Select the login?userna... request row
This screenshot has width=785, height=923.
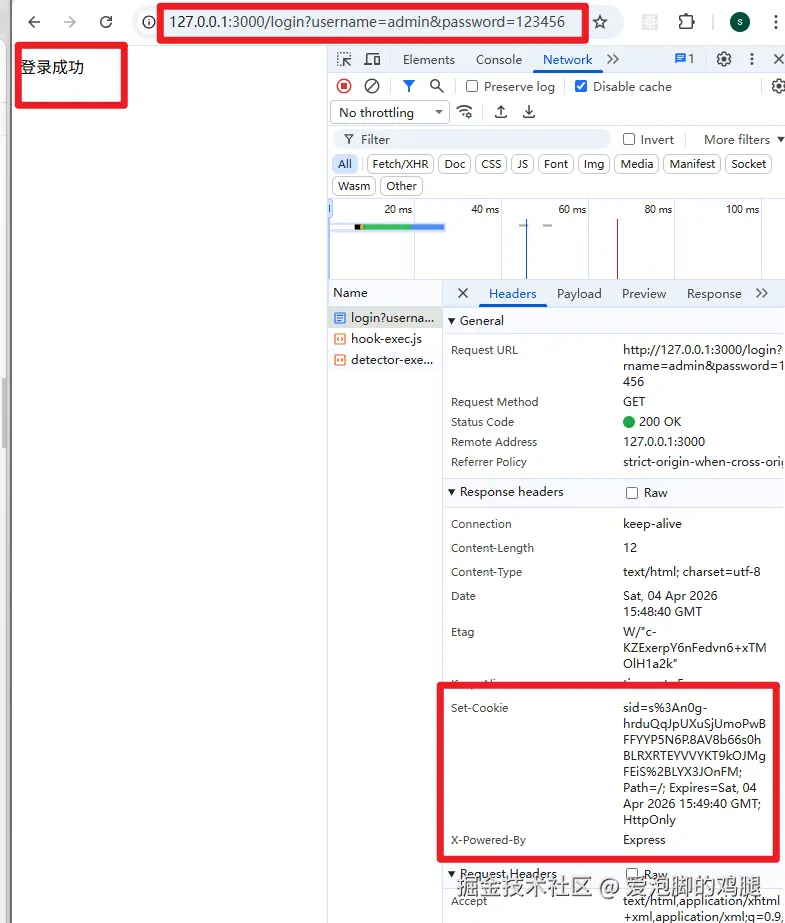click(x=385, y=318)
